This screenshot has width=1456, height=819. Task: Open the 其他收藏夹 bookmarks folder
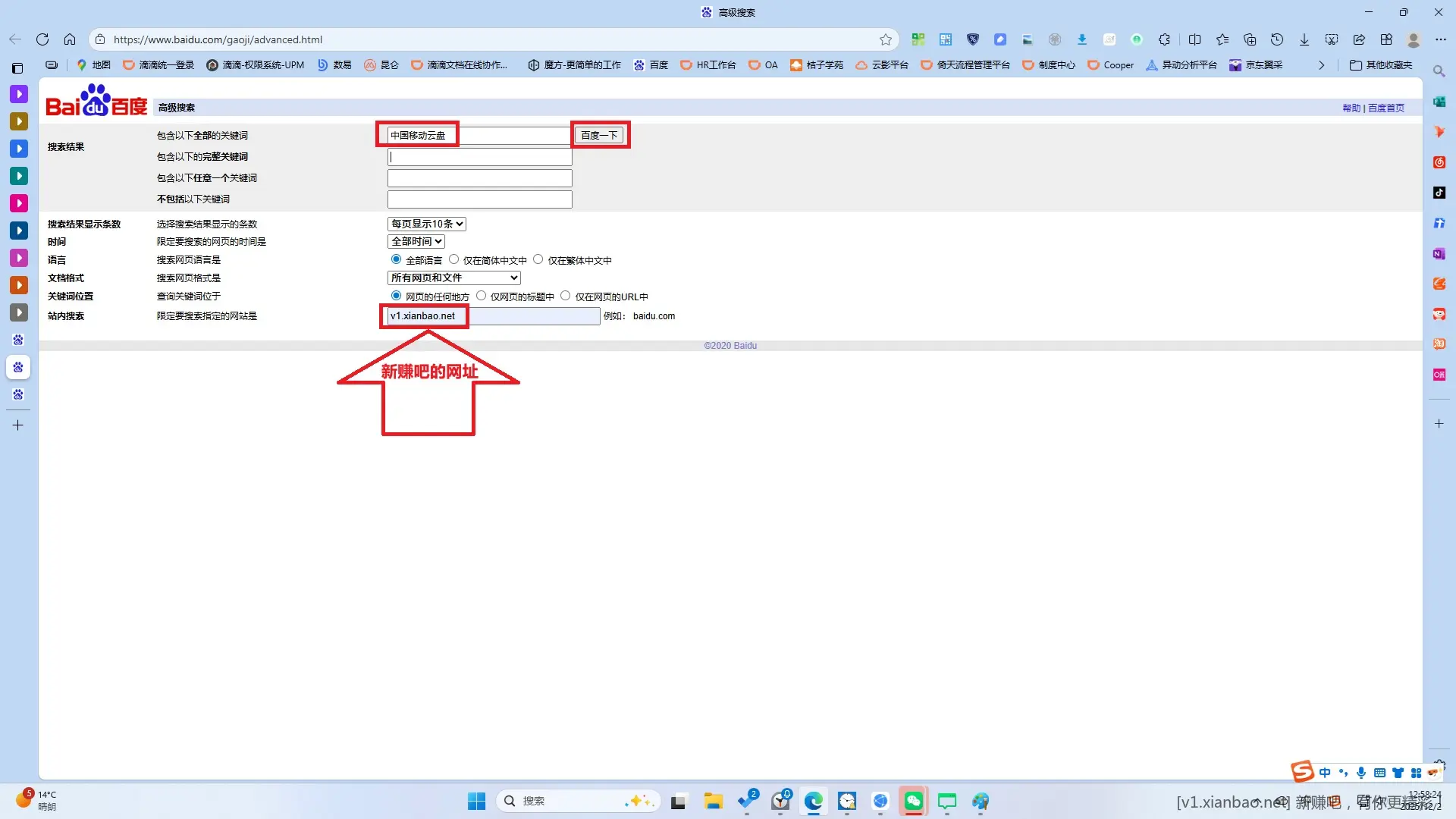coord(1381,65)
